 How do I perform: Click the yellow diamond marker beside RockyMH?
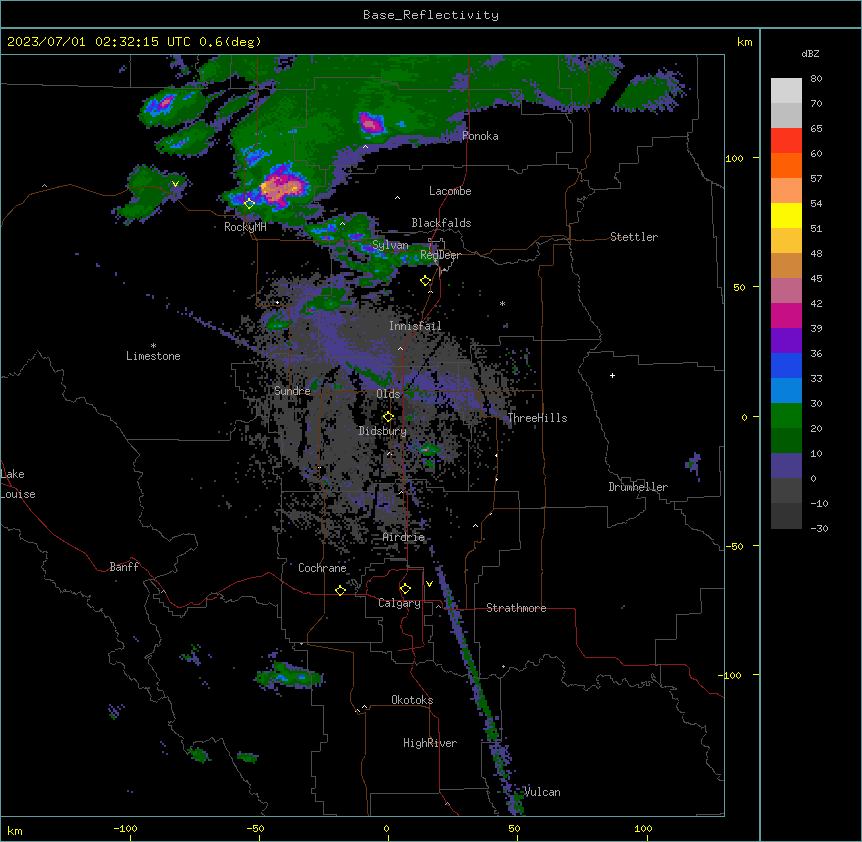click(249, 204)
